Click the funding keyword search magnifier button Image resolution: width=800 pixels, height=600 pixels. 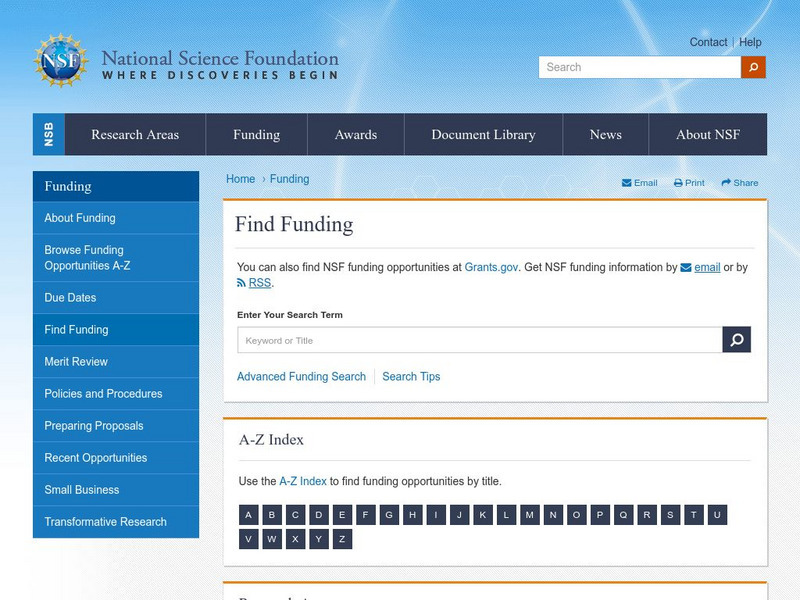736,340
